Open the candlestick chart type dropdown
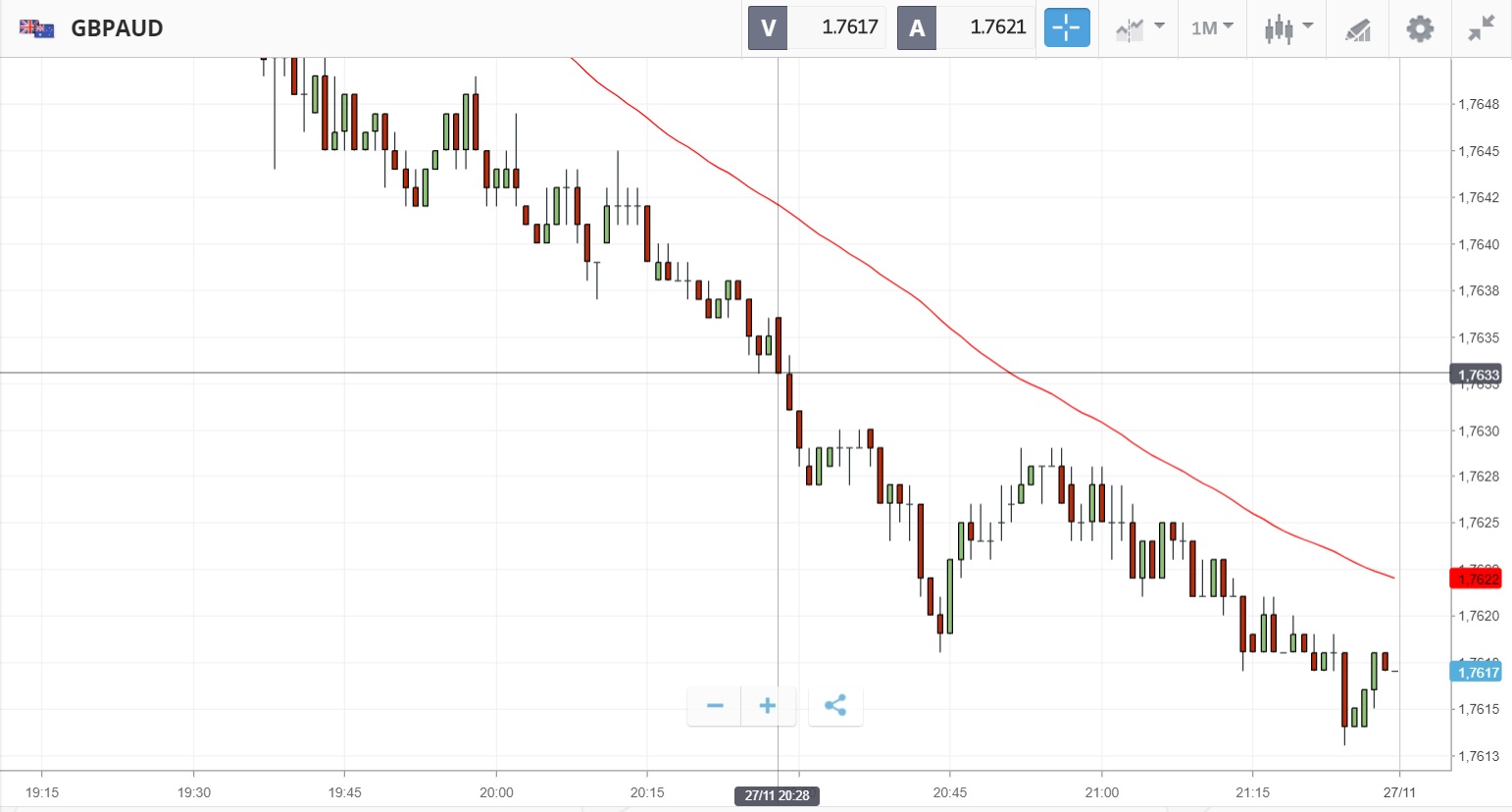 [x=1286, y=28]
